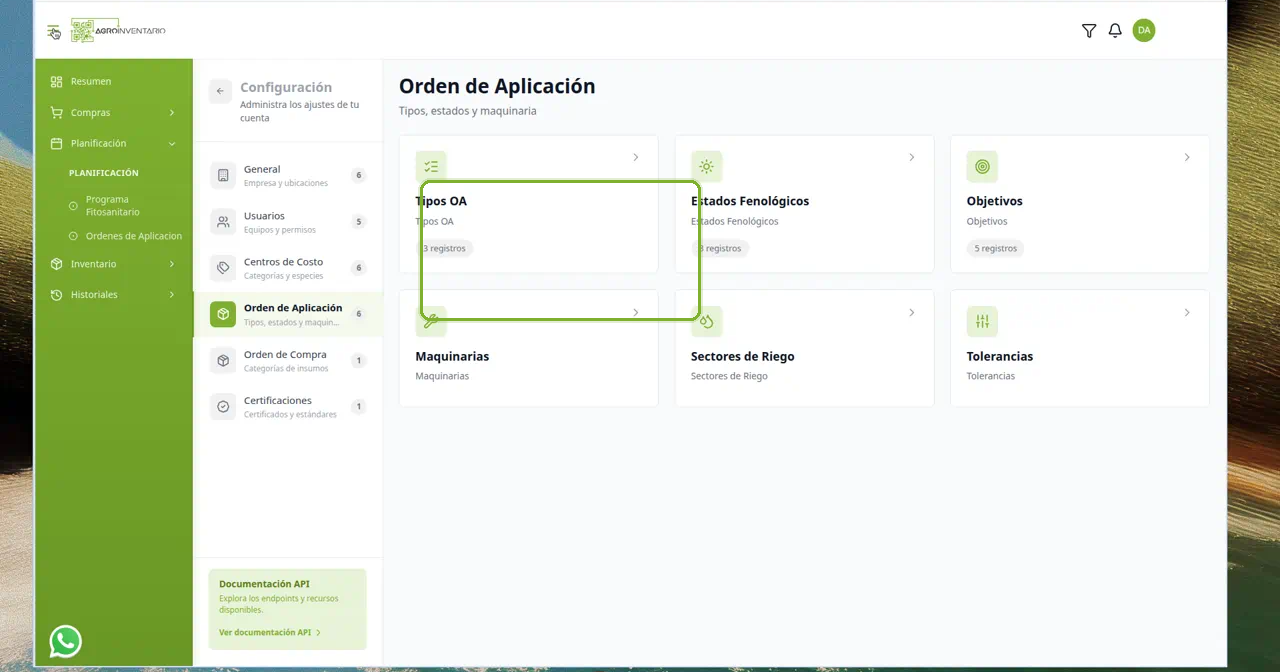
Task: Select Orden de Aplicación section
Action: coord(288,314)
